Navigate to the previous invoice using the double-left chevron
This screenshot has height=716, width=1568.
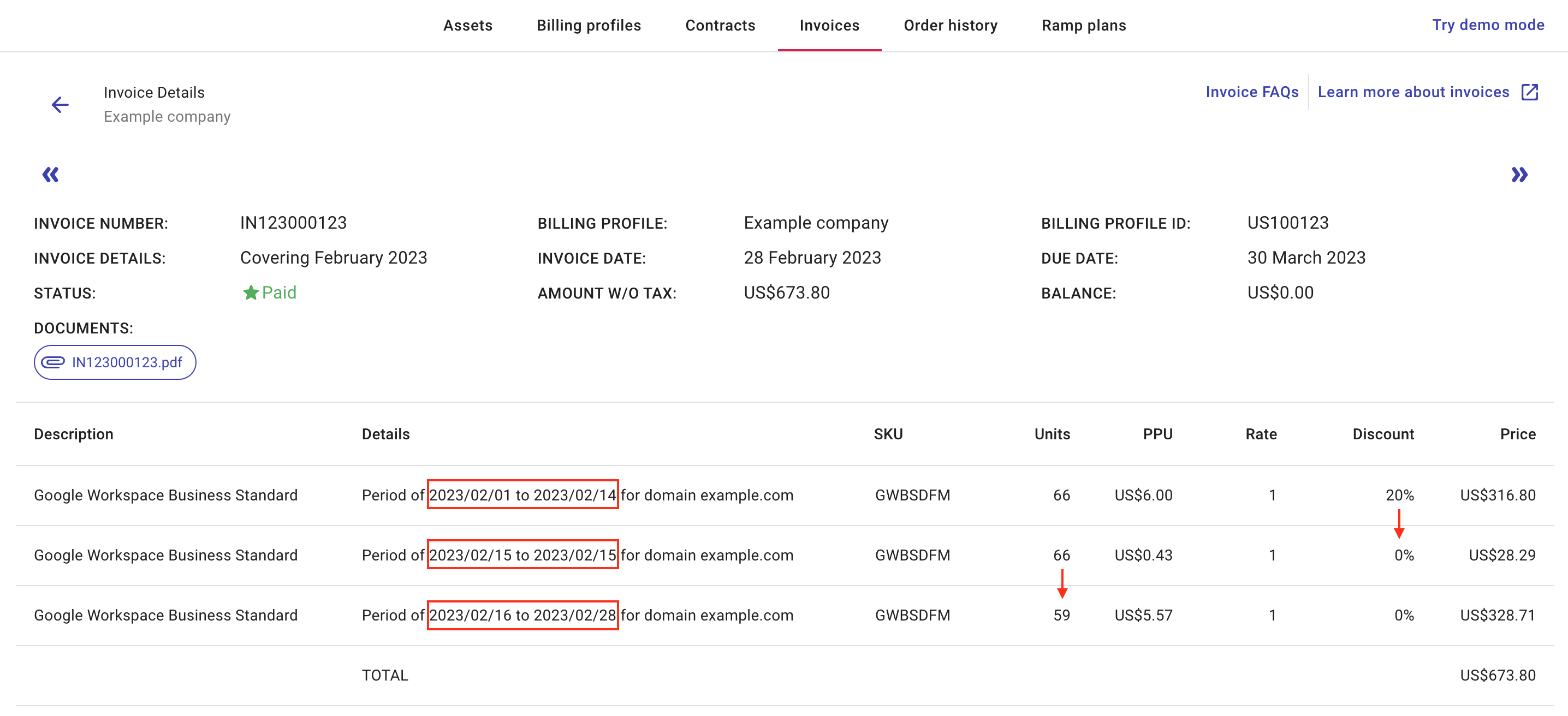51,175
